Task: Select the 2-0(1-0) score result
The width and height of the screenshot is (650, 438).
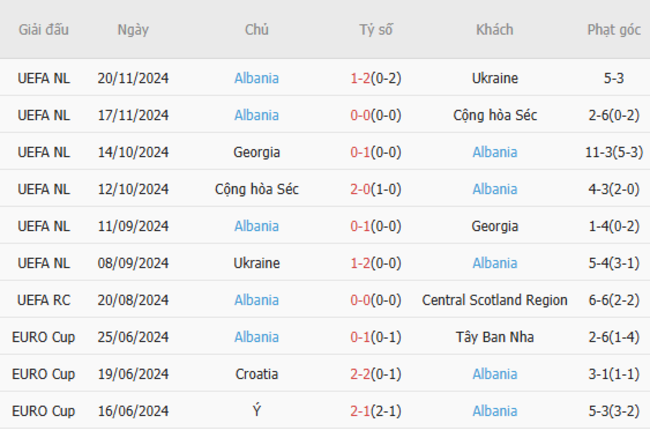Action: (x=376, y=189)
